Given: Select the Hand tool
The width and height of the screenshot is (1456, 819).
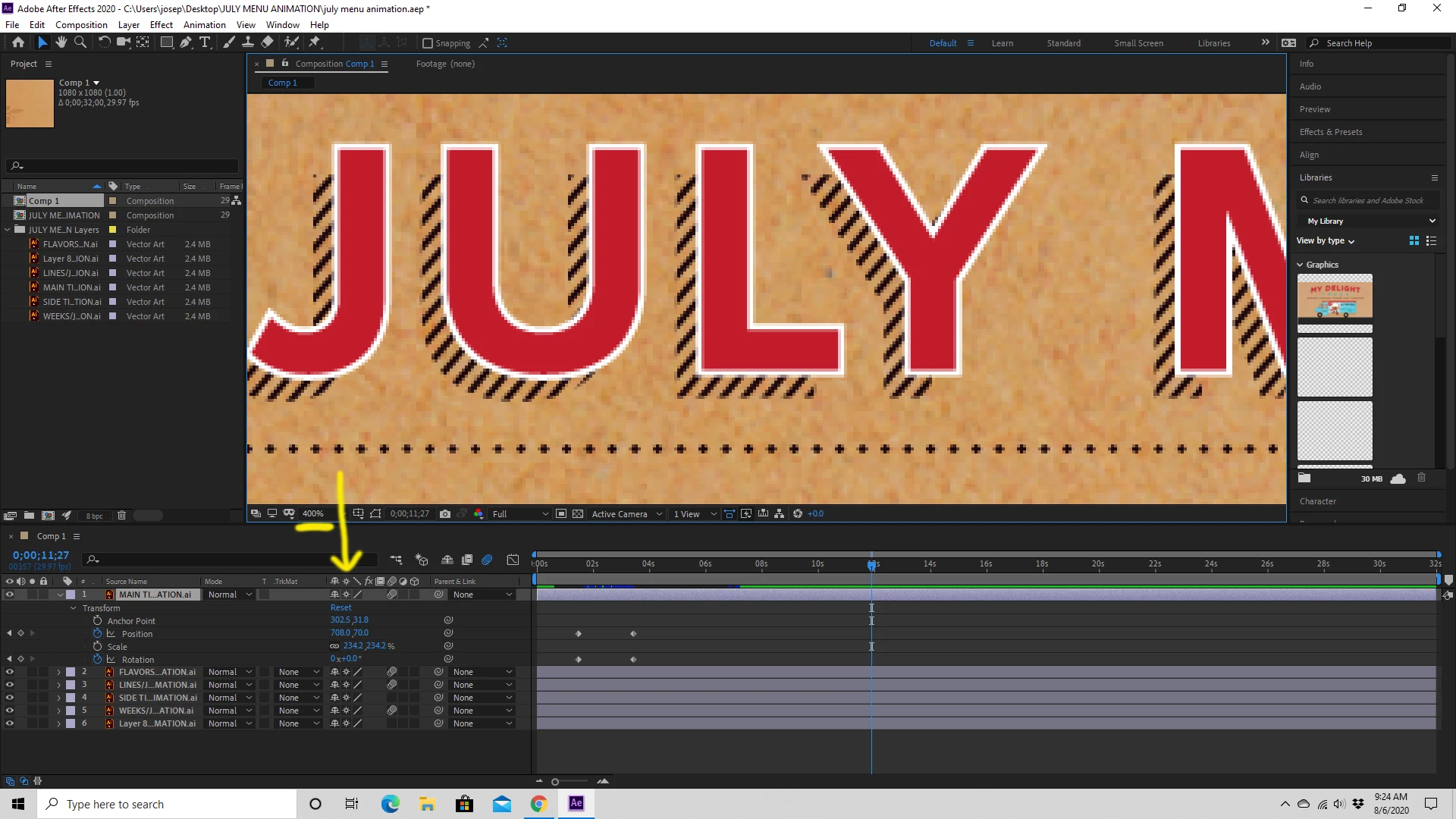Looking at the screenshot, I should 61,42.
